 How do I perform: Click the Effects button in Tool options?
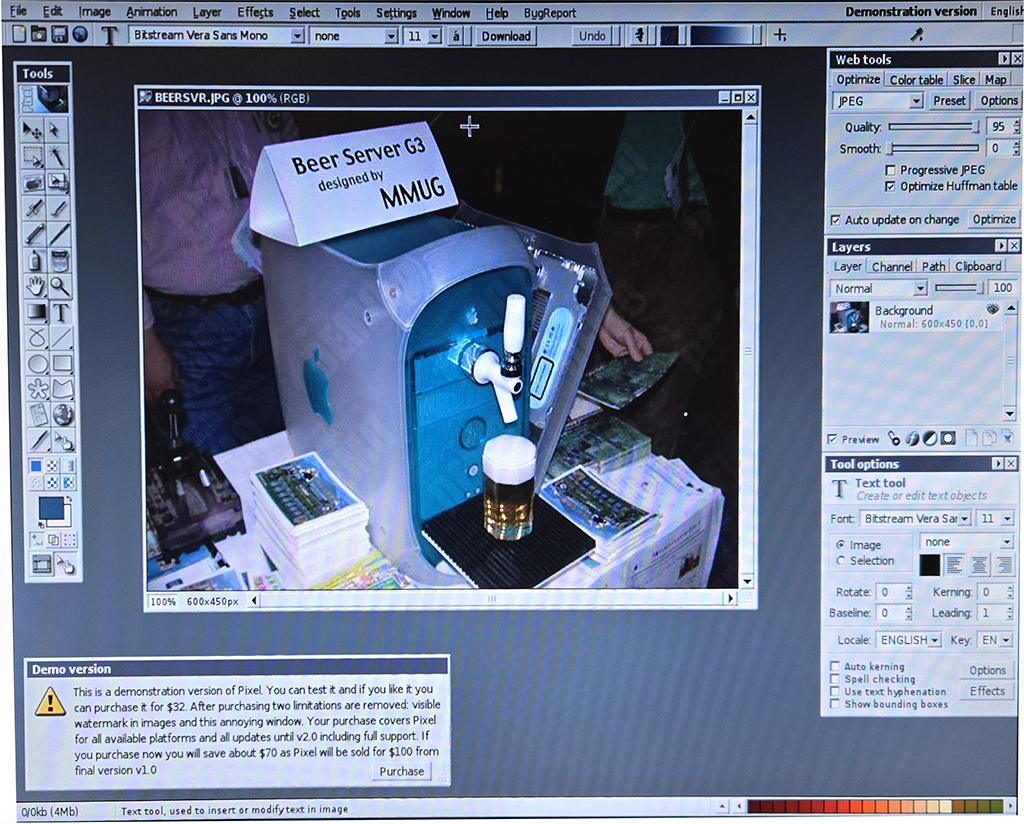coord(987,691)
